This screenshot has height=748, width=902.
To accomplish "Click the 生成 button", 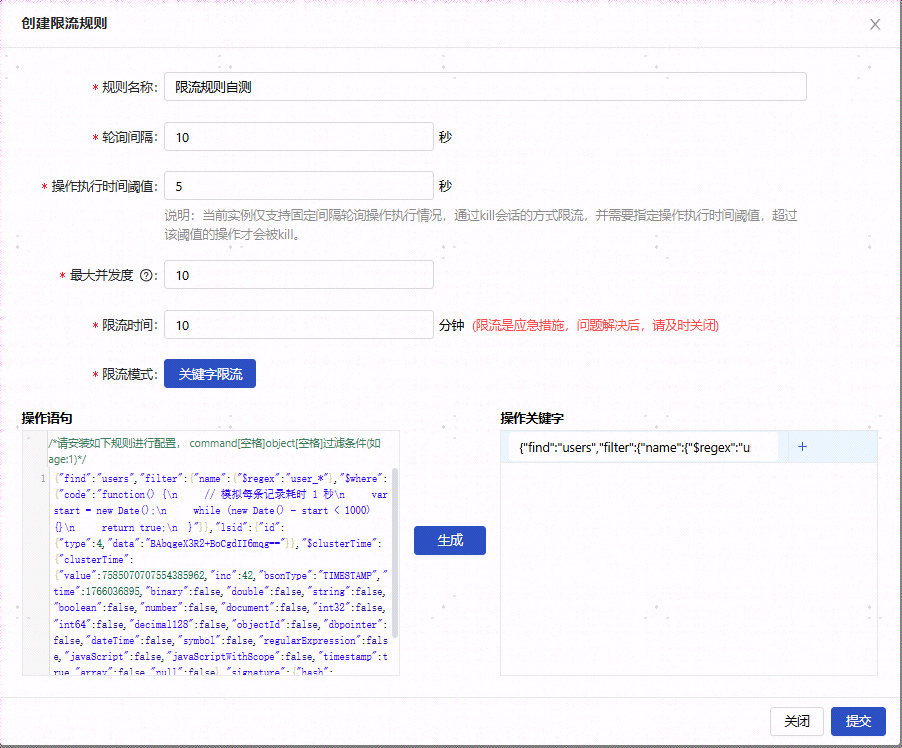I will click(450, 540).
